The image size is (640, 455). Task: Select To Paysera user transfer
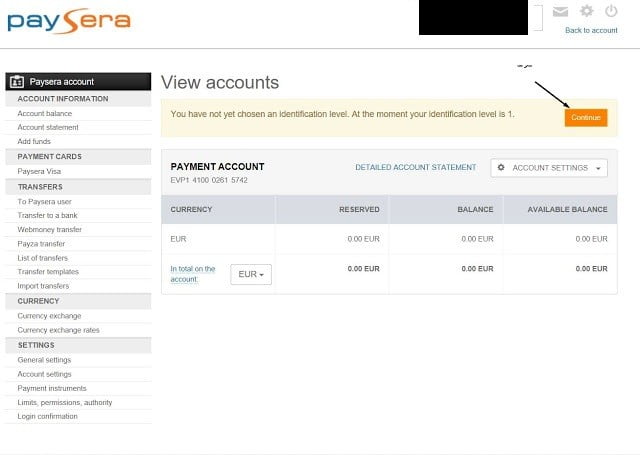[x=44, y=202]
